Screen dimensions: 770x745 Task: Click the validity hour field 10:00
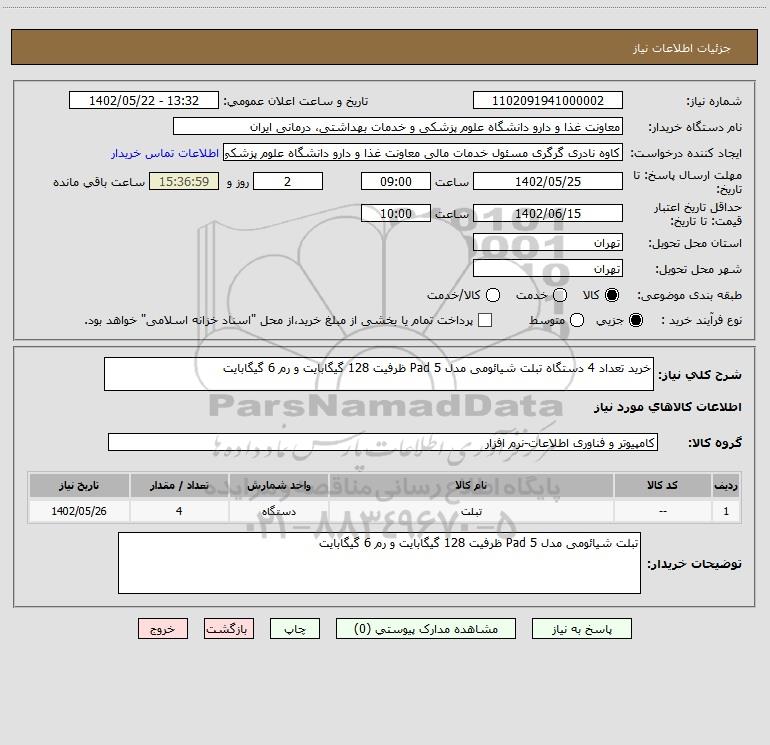click(x=396, y=213)
